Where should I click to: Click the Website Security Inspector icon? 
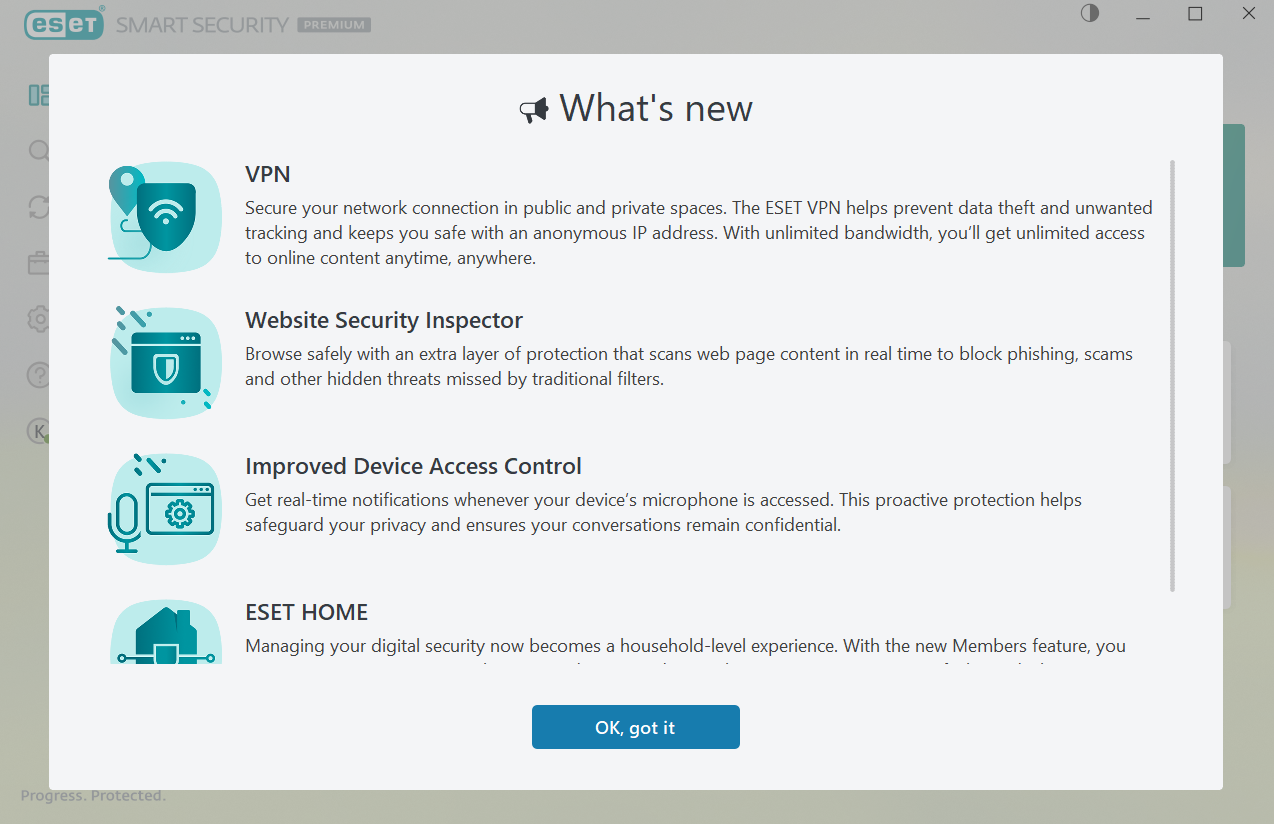coord(165,362)
